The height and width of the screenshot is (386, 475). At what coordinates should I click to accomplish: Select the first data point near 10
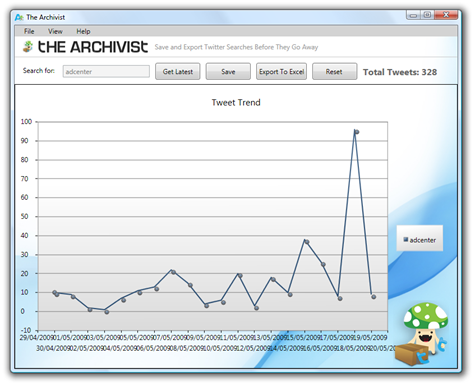click(55, 292)
